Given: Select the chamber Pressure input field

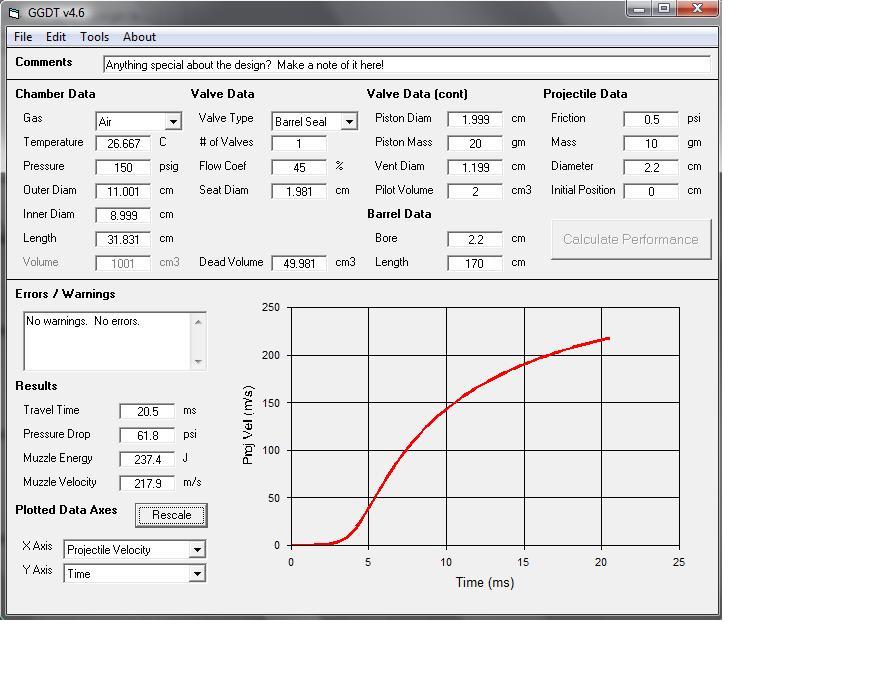Looking at the screenshot, I should coord(123,167).
